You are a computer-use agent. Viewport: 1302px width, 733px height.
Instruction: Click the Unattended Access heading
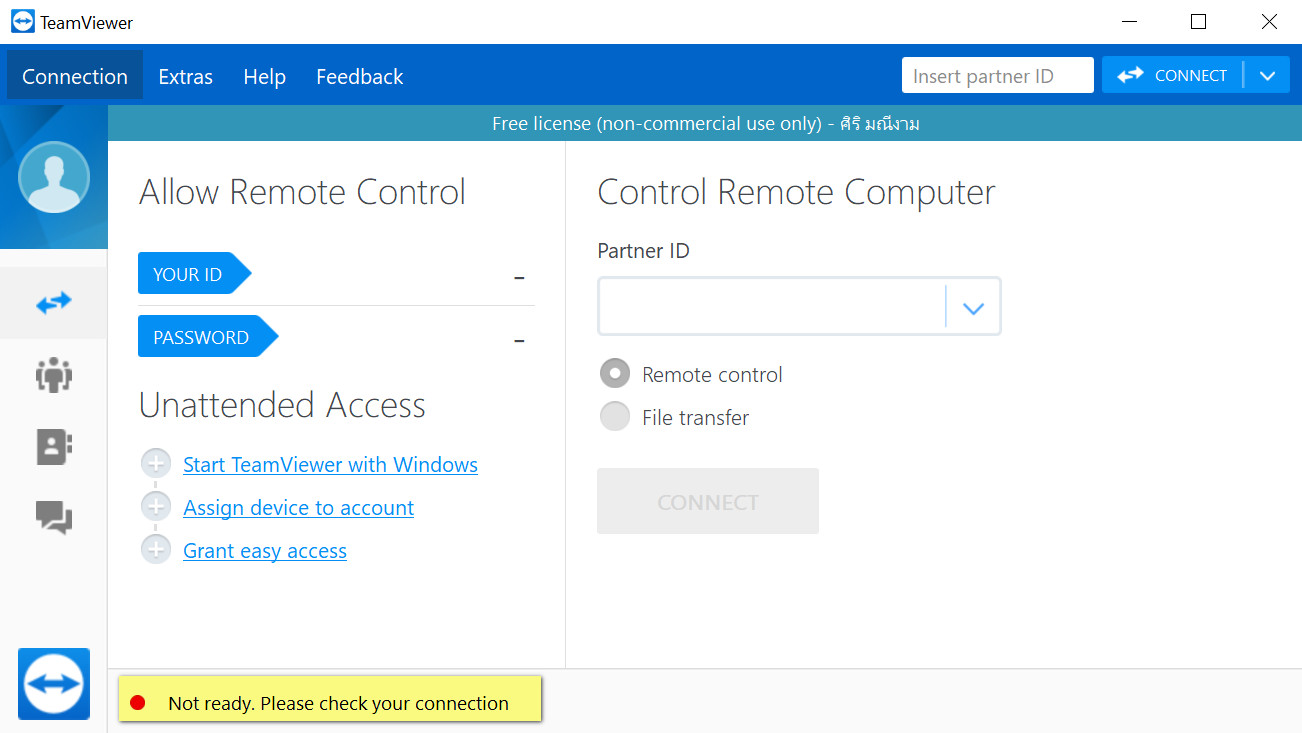(x=282, y=405)
